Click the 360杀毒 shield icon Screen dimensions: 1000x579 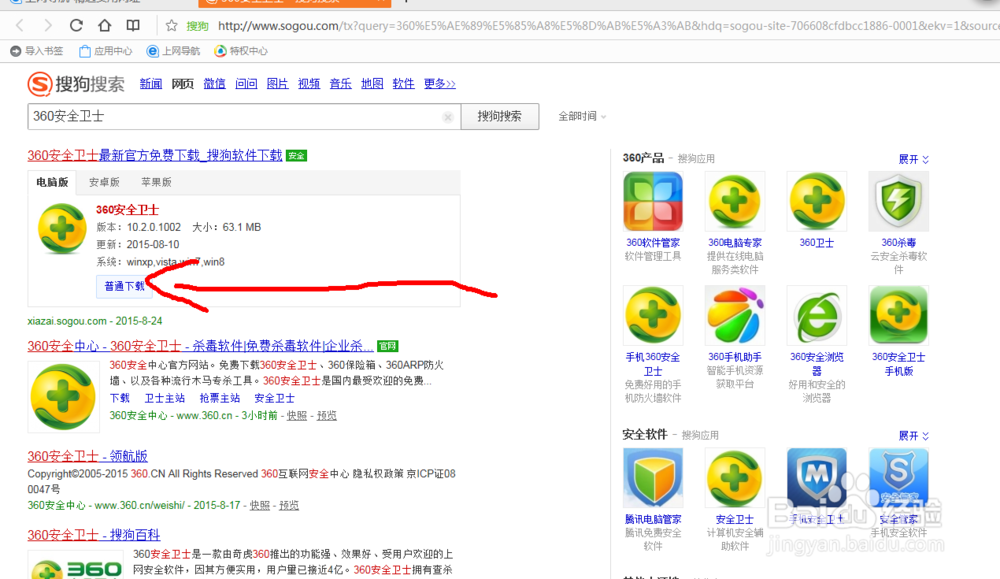pos(899,202)
